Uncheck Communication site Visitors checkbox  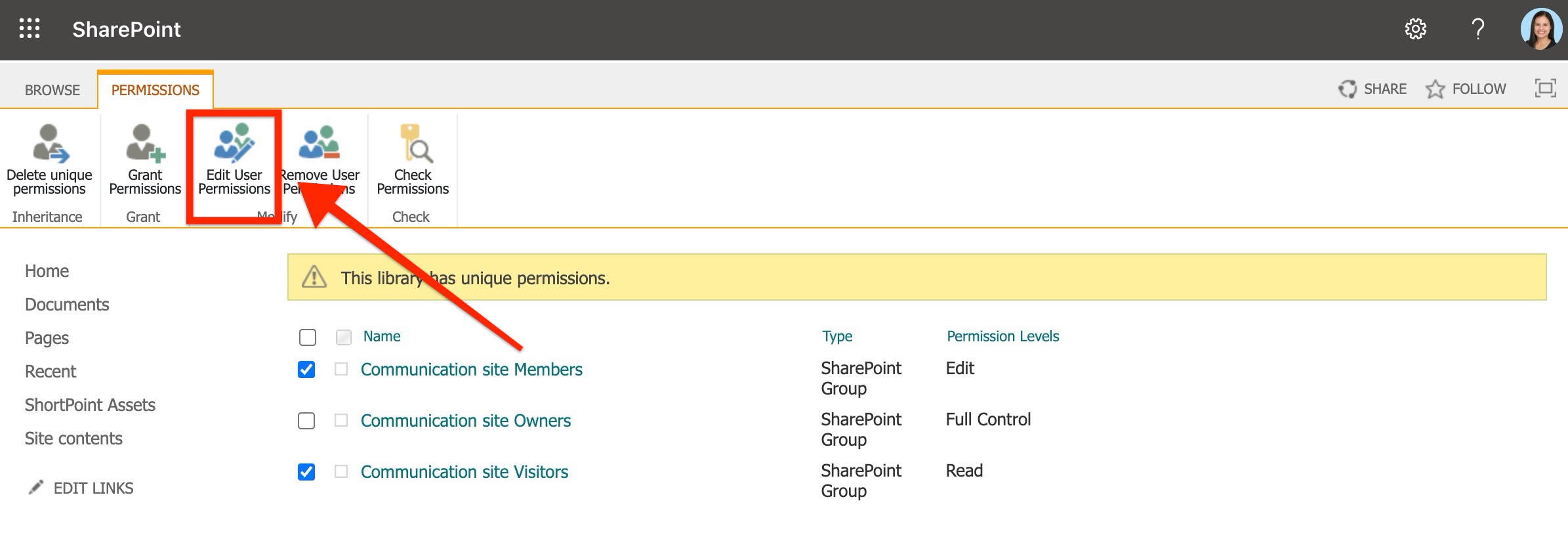[x=306, y=472]
